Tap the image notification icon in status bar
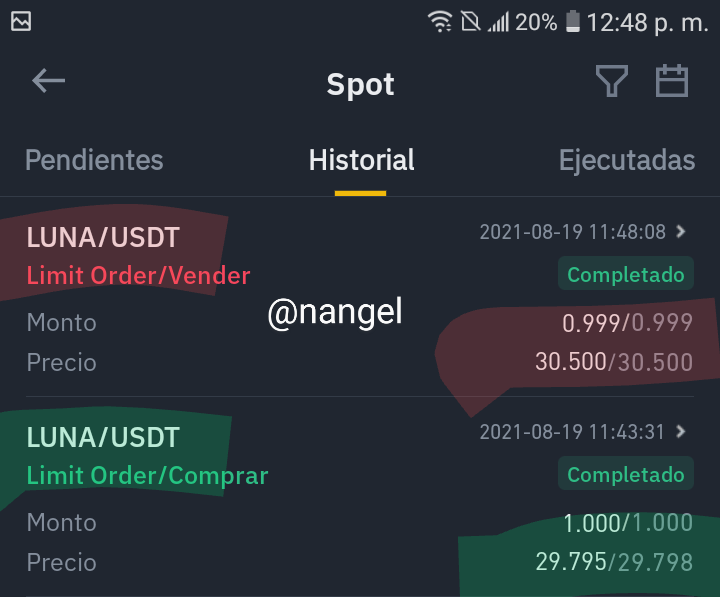The image size is (720, 597). 21,22
